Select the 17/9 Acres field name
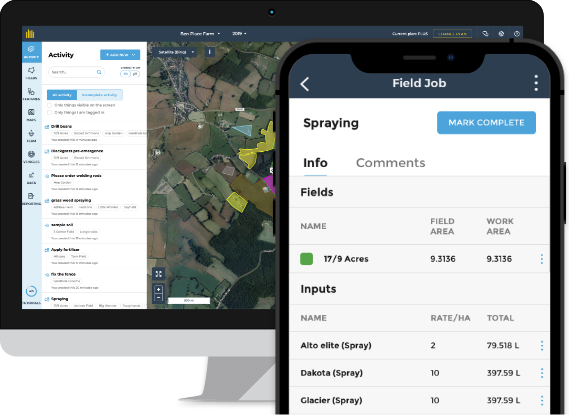569x415 pixels. [346, 259]
